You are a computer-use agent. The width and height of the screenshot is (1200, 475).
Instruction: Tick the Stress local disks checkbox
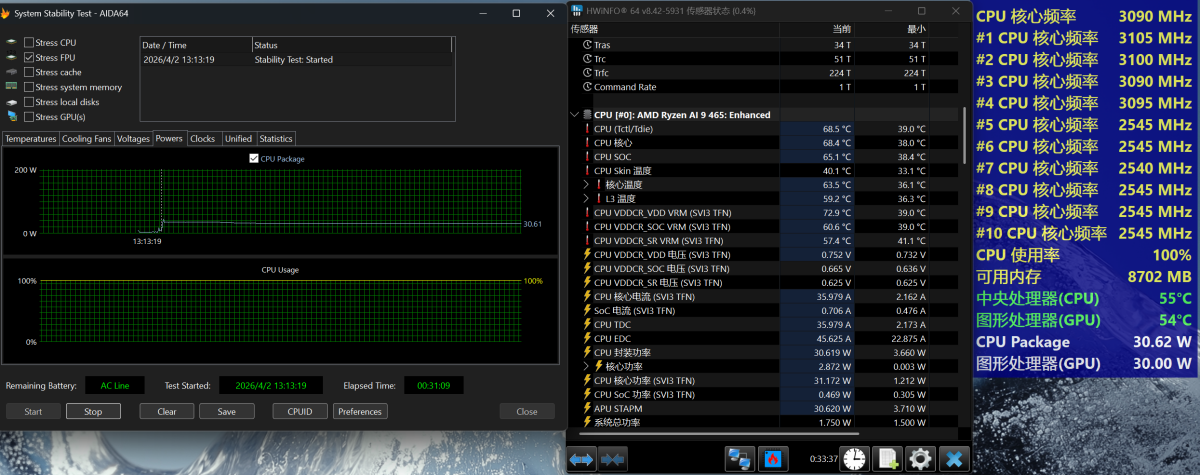click(29, 102)
